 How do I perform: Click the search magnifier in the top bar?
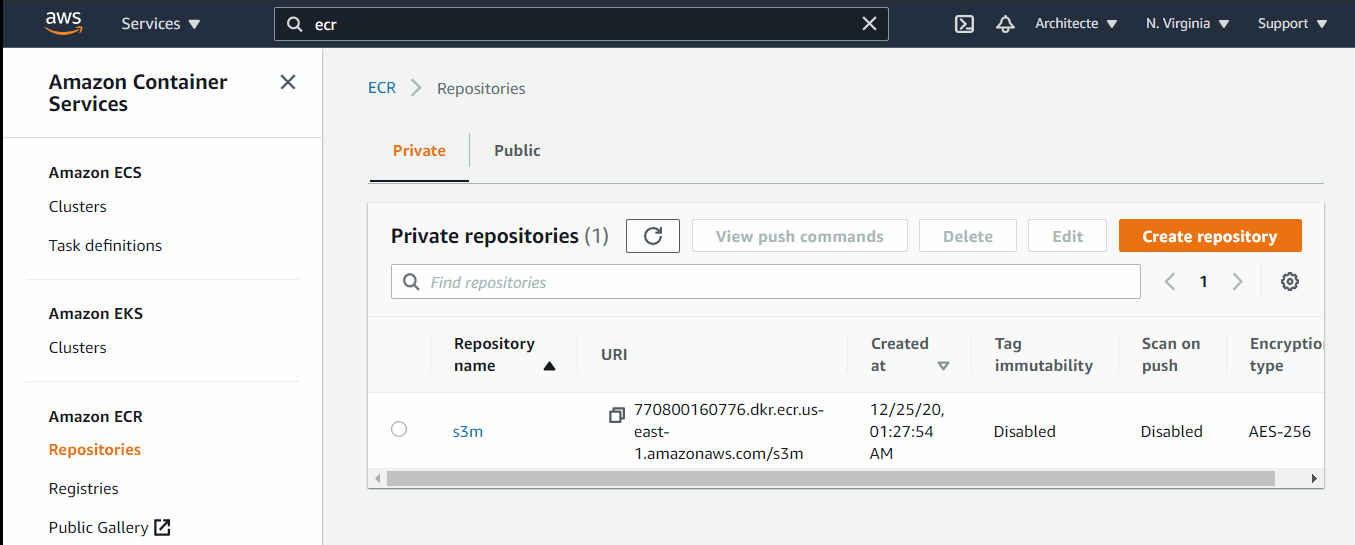click(x=294, y=24)
